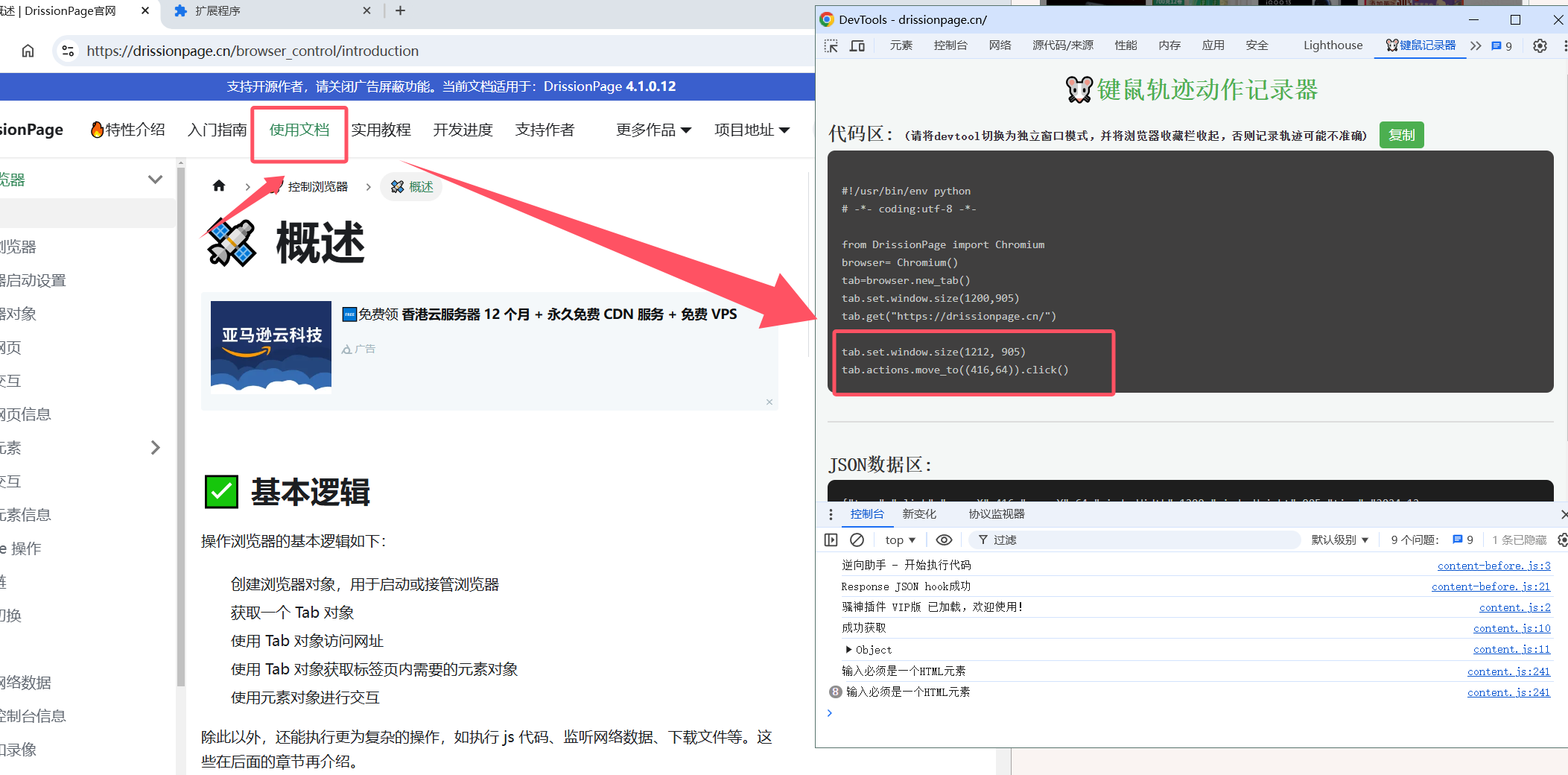
Task: Show more DevTools tabs chevron
Action: [x=1476, y=45]
